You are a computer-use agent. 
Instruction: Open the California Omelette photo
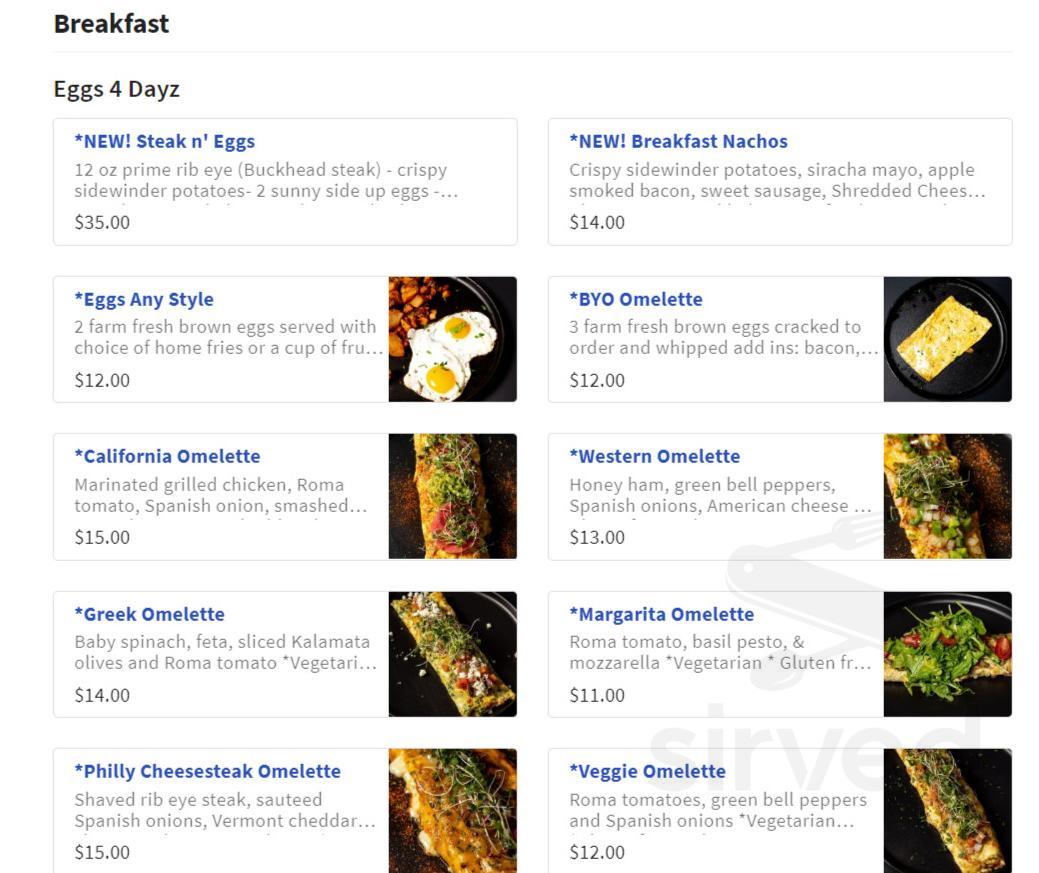453,497
